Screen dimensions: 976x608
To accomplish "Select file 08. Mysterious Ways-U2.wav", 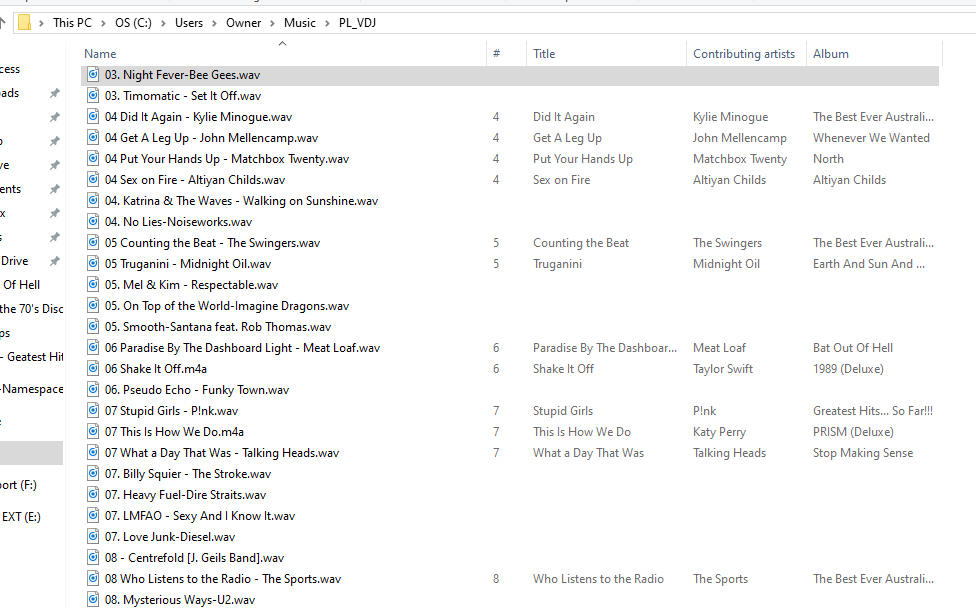I will click(180, 600).
